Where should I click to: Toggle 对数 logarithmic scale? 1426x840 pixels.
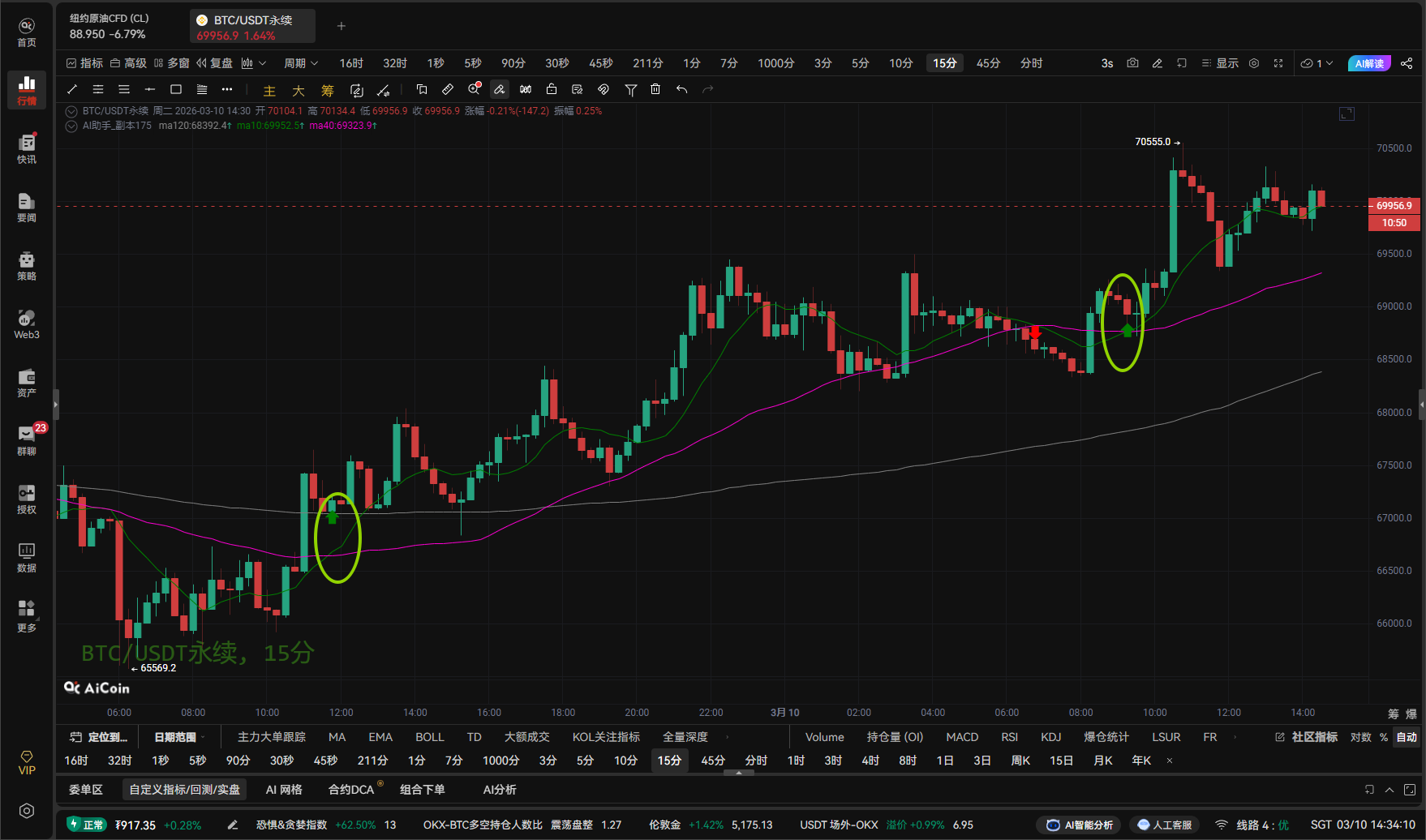[x=1360, y=737]
